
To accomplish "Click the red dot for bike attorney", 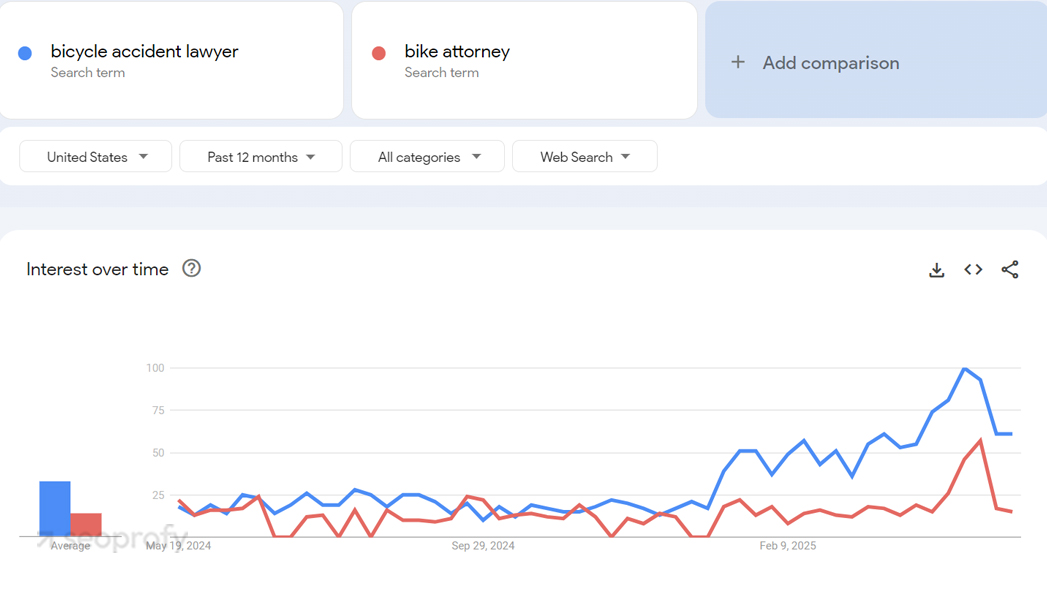I will (379, 53).
